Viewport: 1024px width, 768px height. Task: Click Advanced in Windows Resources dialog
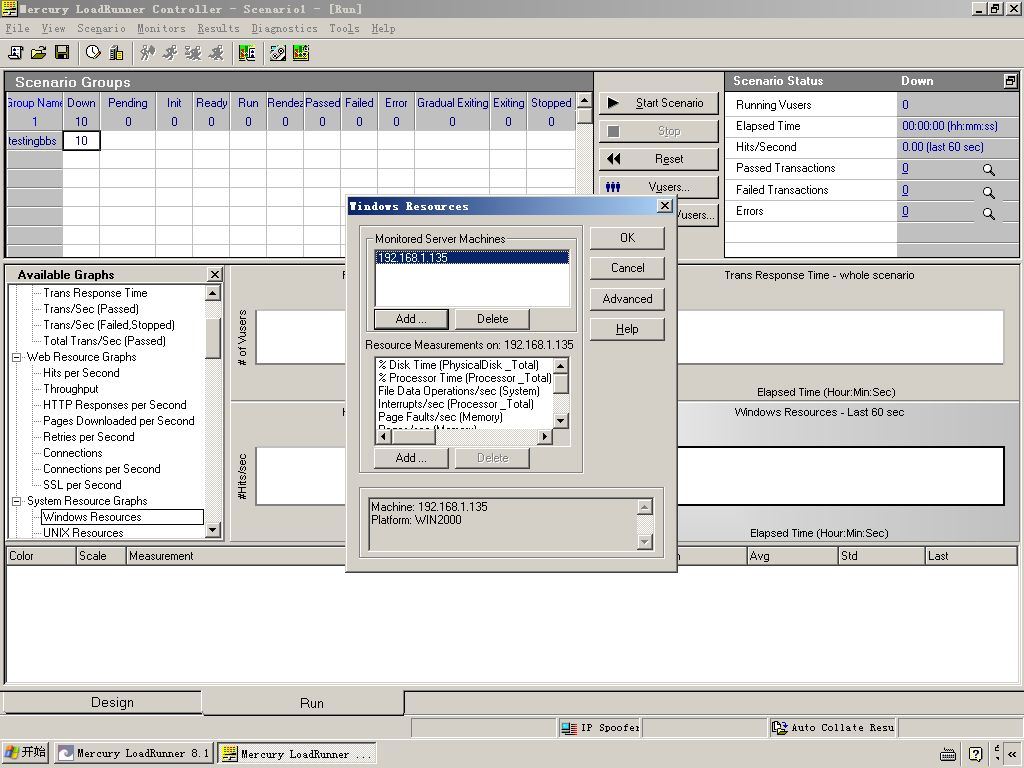[x=627, y=298]
